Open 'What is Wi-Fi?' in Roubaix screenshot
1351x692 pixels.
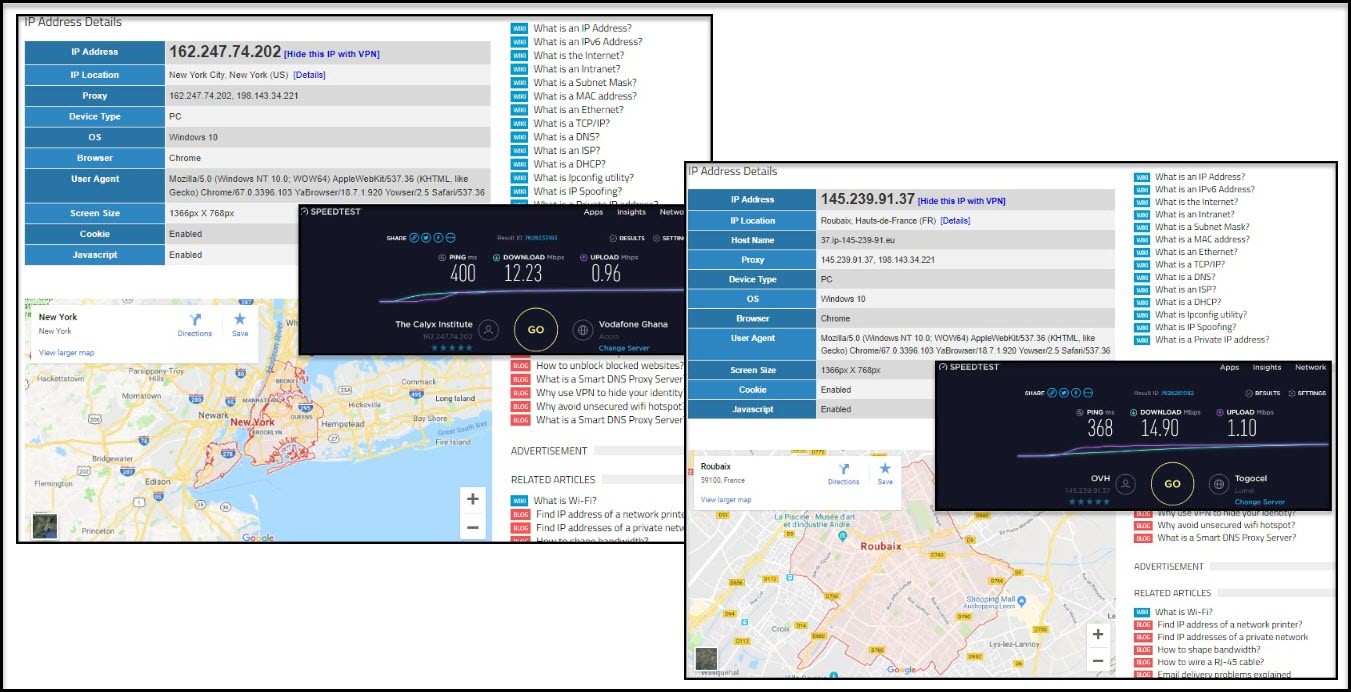[1184, 612]
